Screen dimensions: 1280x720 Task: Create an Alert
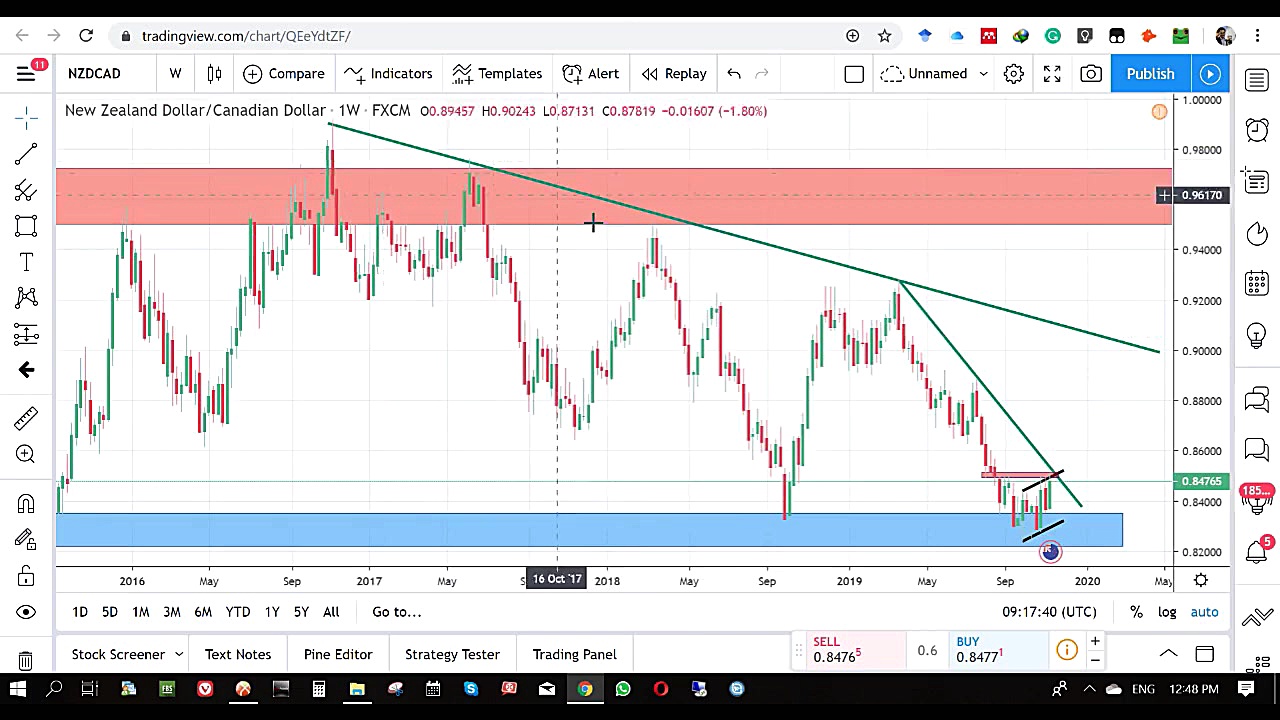tap(591, 74)
